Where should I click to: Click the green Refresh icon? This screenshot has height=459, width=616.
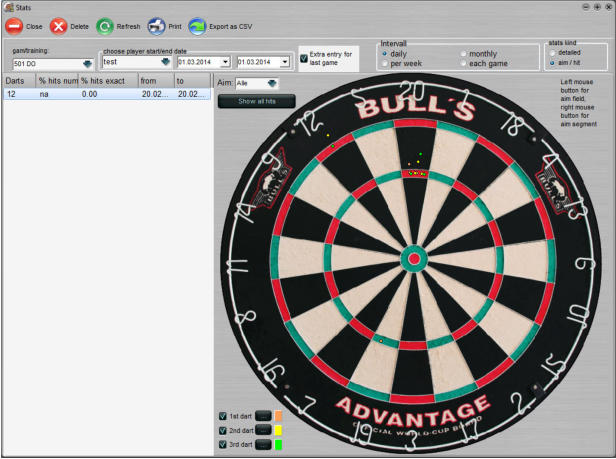pos(104,26)
